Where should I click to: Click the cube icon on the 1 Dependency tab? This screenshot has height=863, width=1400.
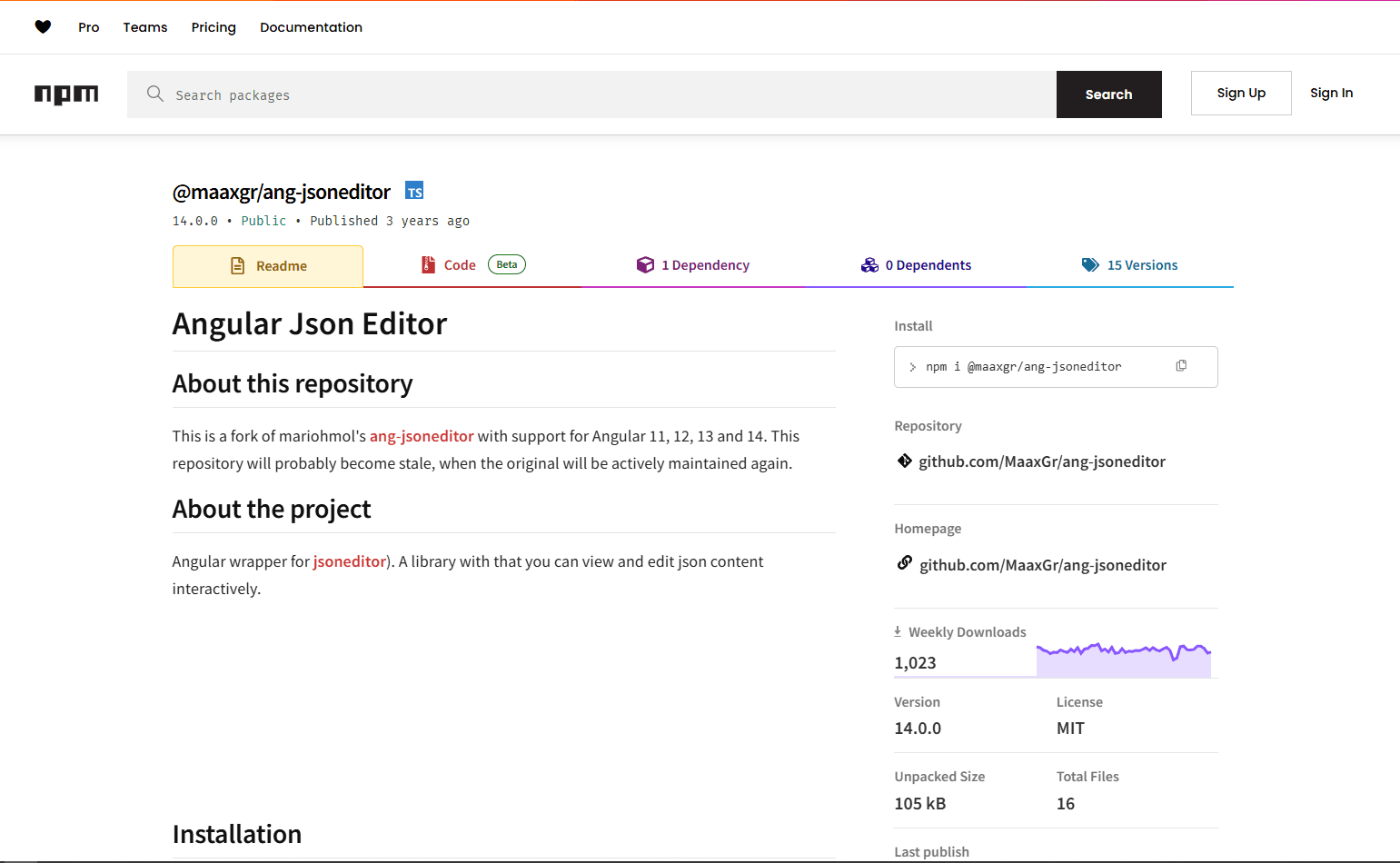tap(645, 264)
